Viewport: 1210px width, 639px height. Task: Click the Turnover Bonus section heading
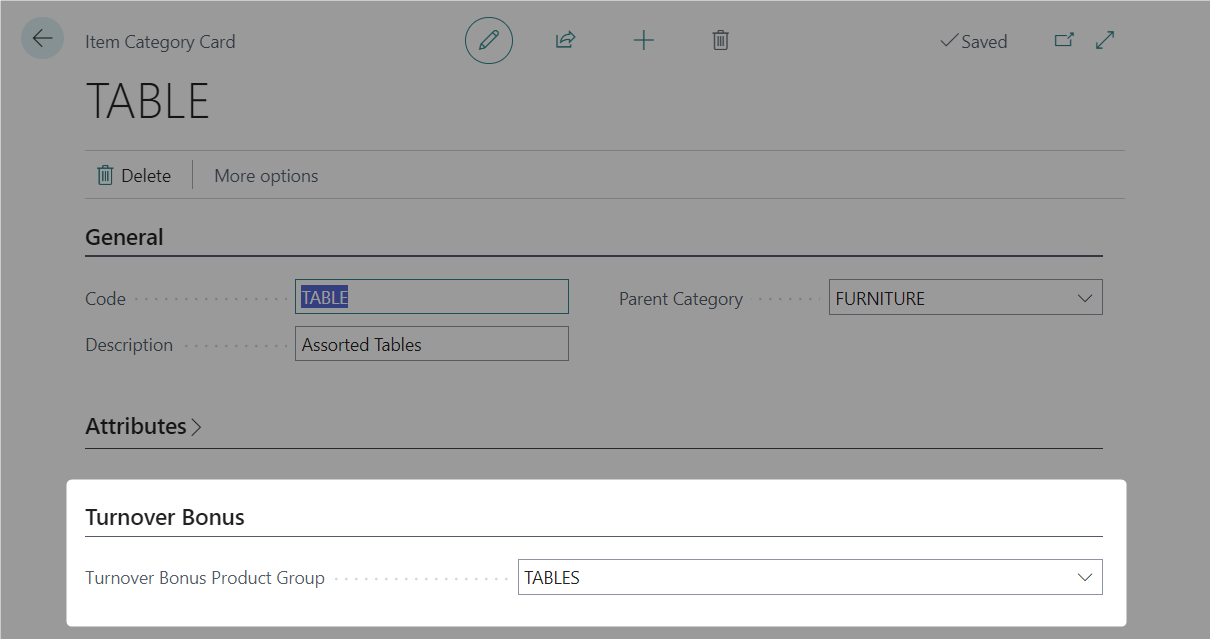165,517
